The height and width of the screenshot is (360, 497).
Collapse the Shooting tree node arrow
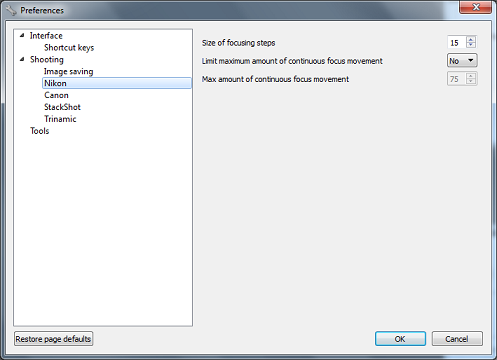tap(22, 59)
